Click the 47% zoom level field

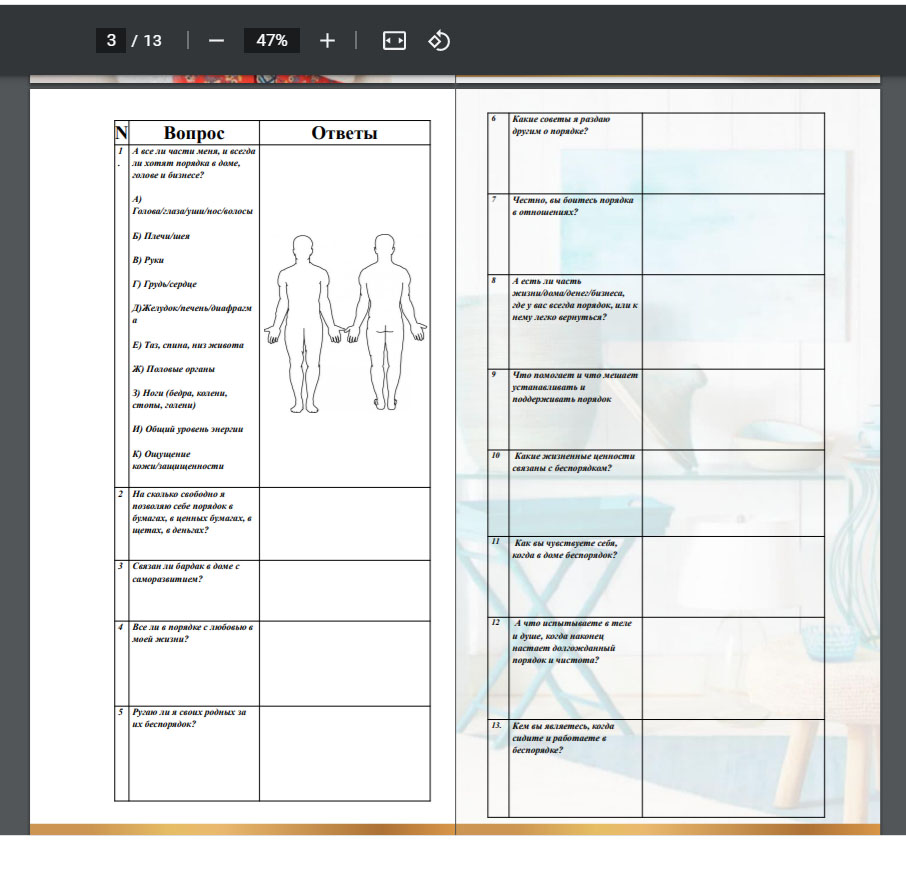(272, 41)
